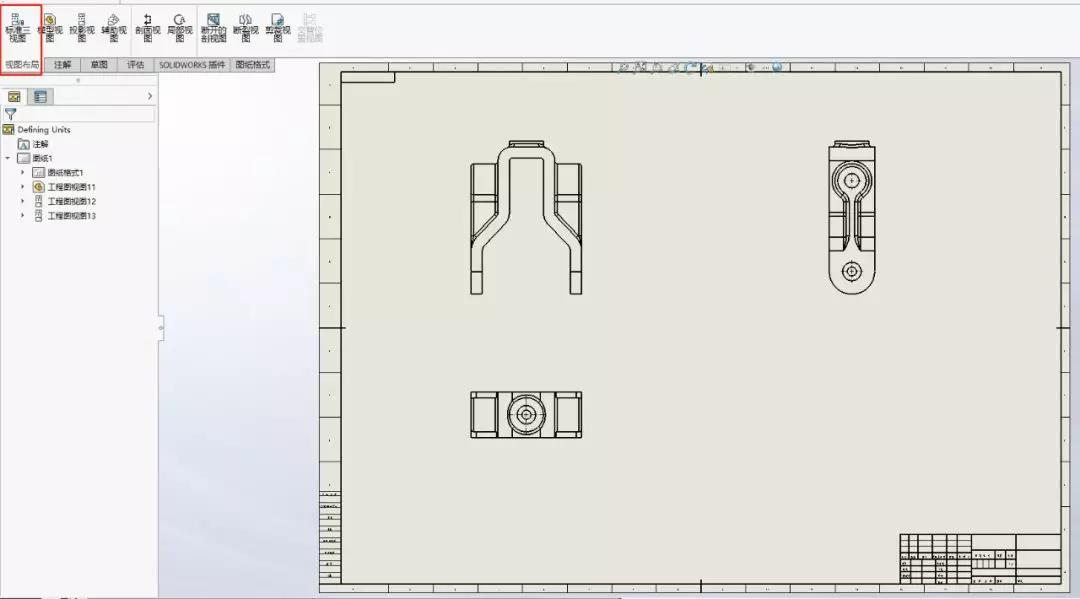This screenshot has height=599, width=1080.
Task: Select the 模型视图 model view tool
Action: pyautogui.click(x=49, y=28)
